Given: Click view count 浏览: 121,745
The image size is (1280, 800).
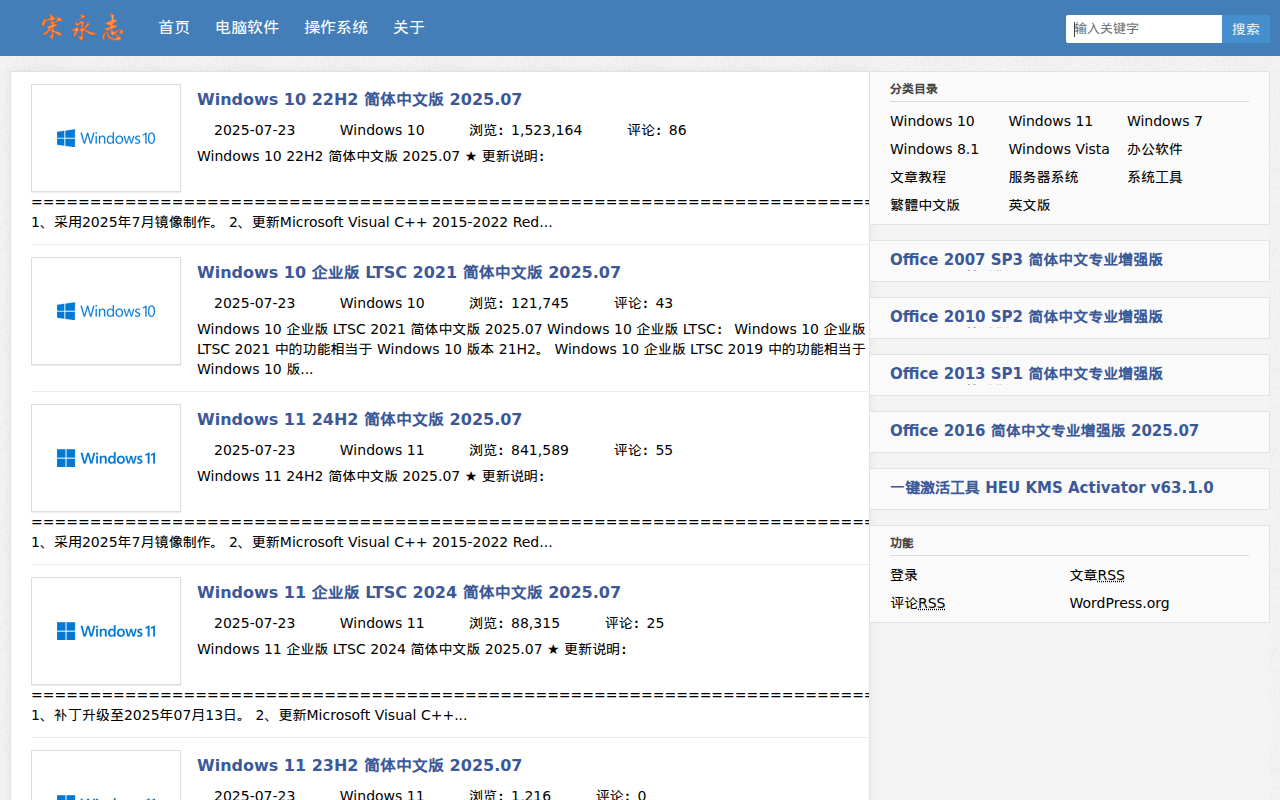Looking at the screenshot, I should point(519,303).
